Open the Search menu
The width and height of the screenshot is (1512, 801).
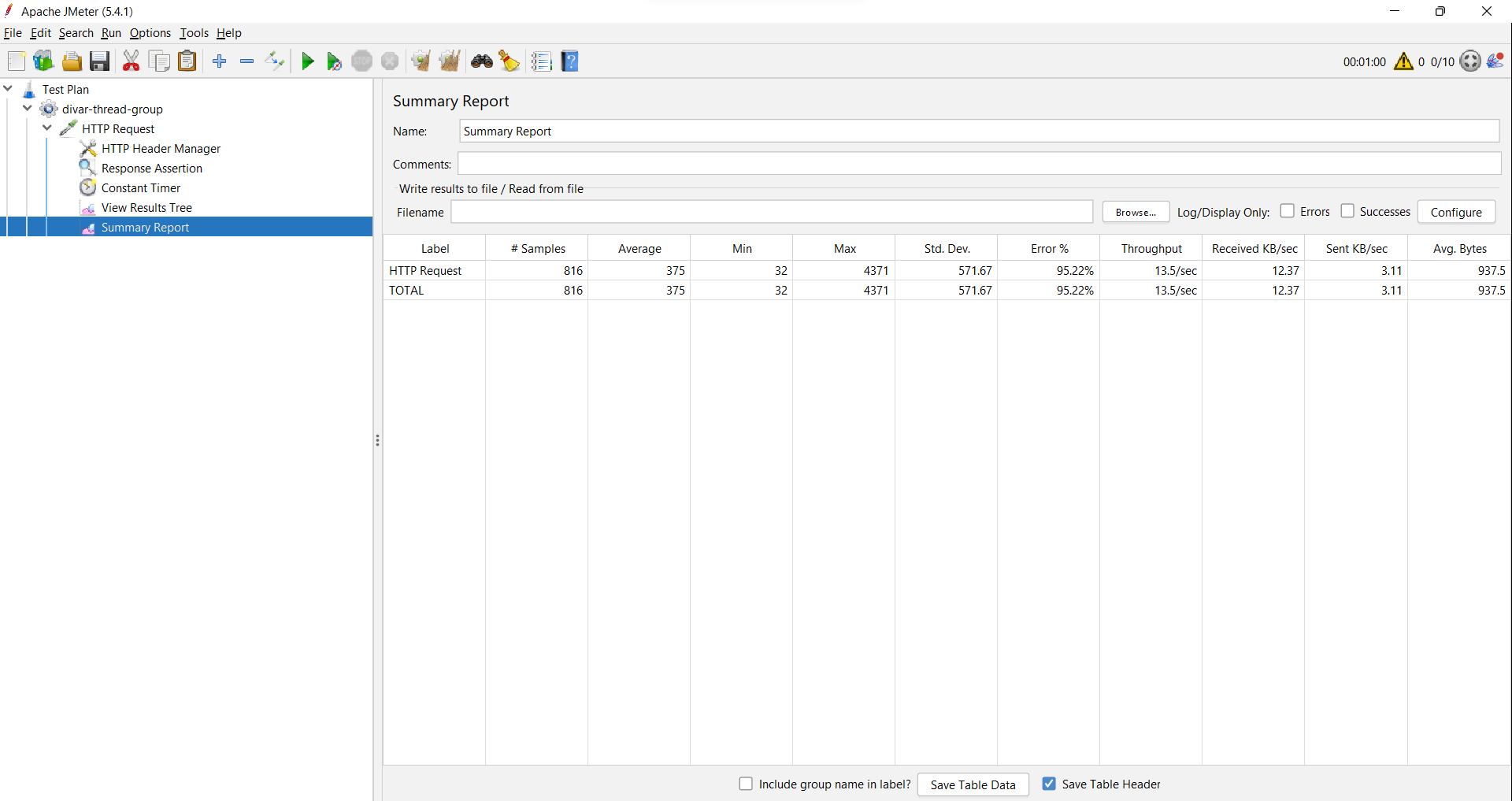[76, 33]
